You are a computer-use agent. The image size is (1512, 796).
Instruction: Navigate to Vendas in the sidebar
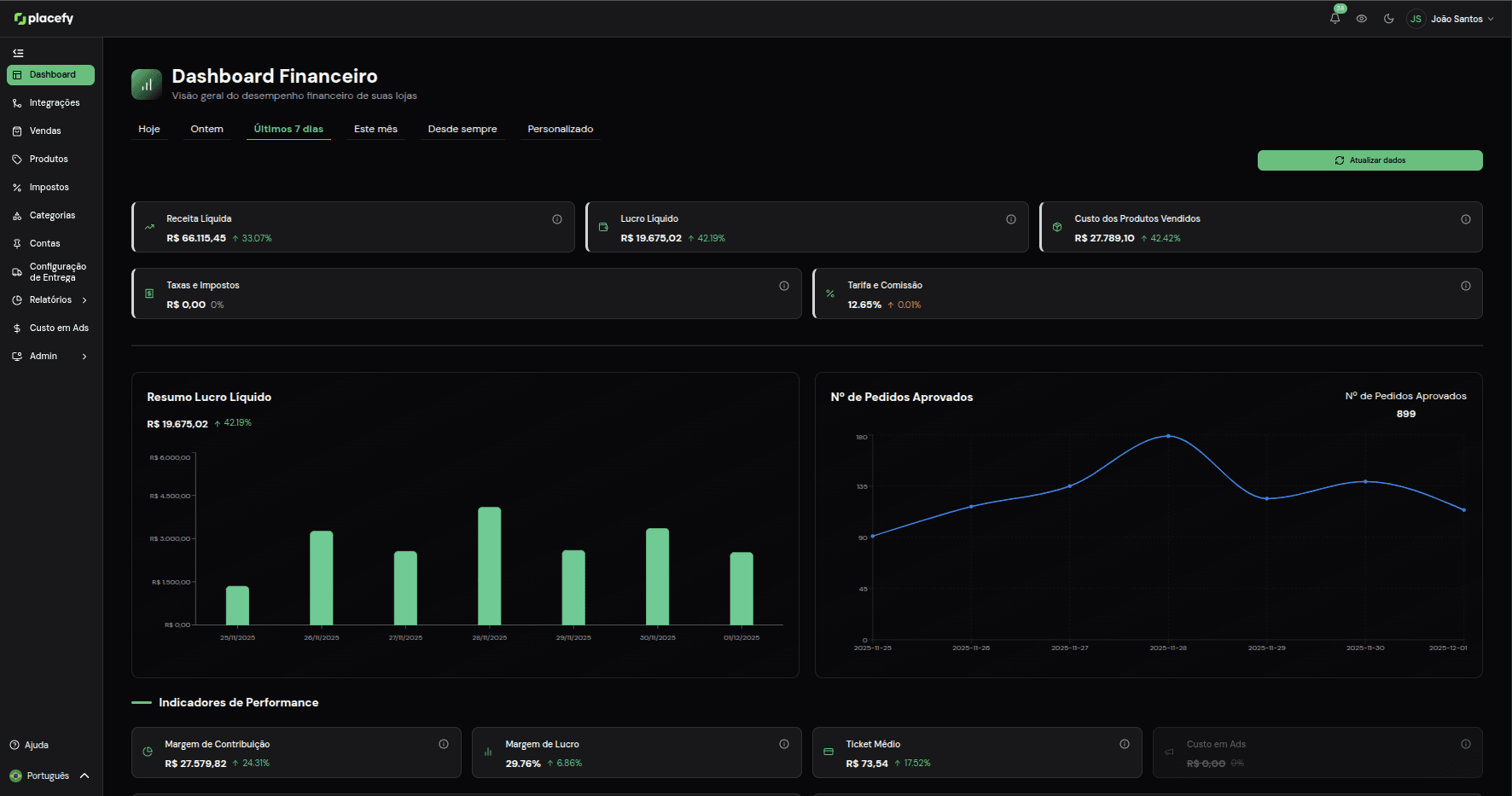click(x=45, y=131)
